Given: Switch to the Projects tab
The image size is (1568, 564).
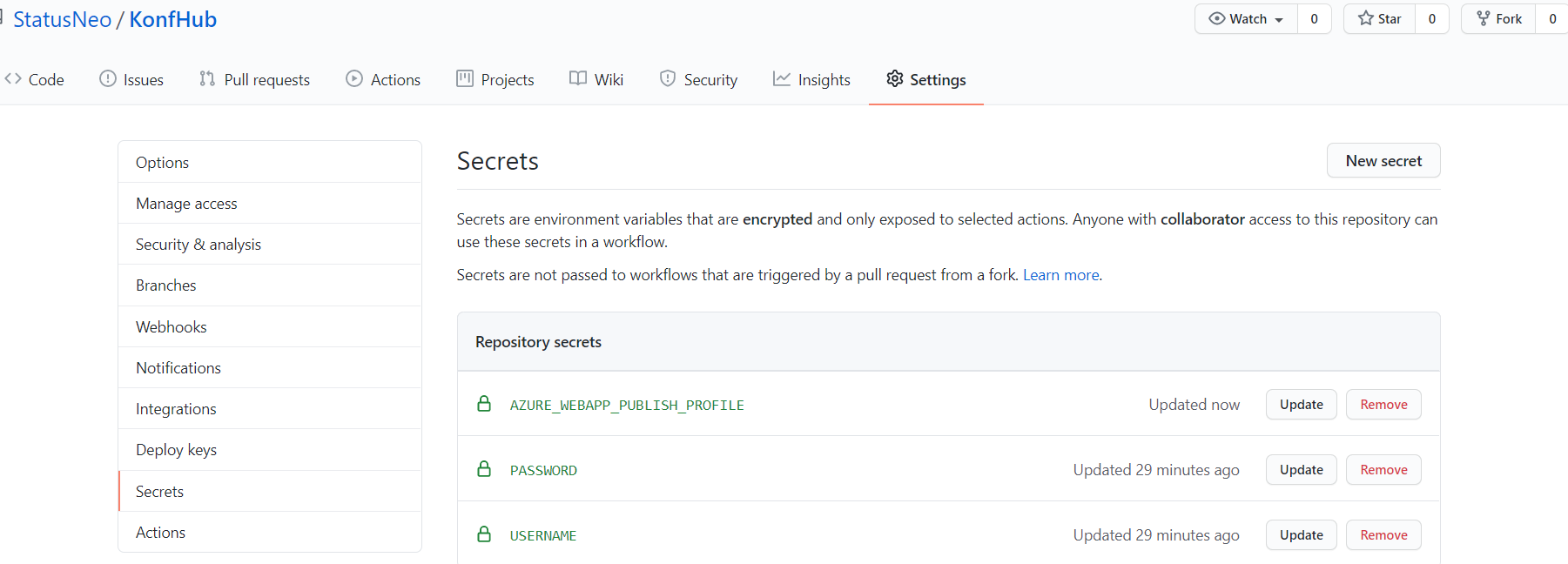Looking at the screenshot, I should 495,79.
